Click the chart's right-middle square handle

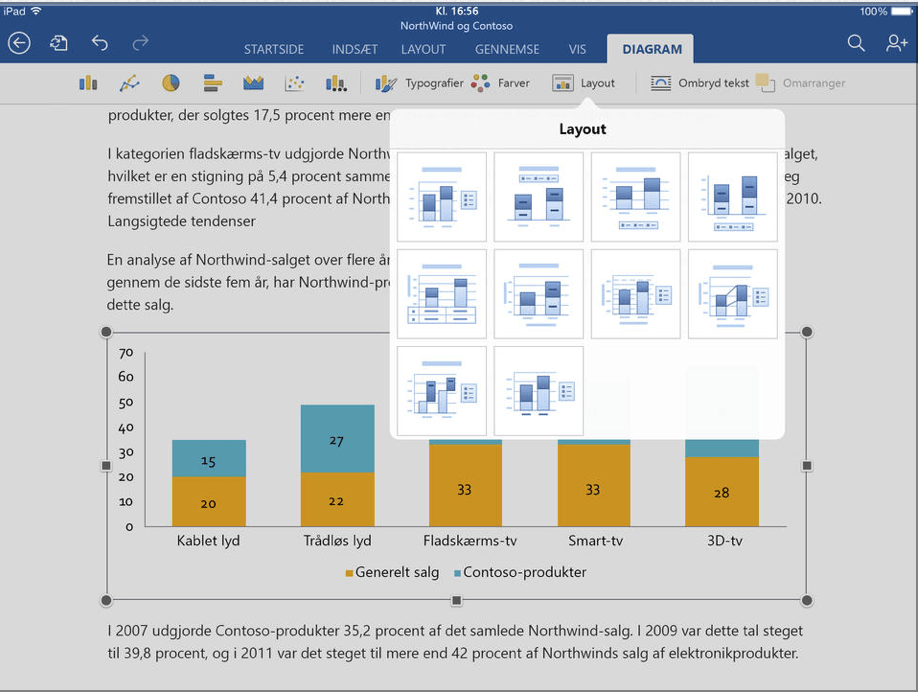[807, 466]
